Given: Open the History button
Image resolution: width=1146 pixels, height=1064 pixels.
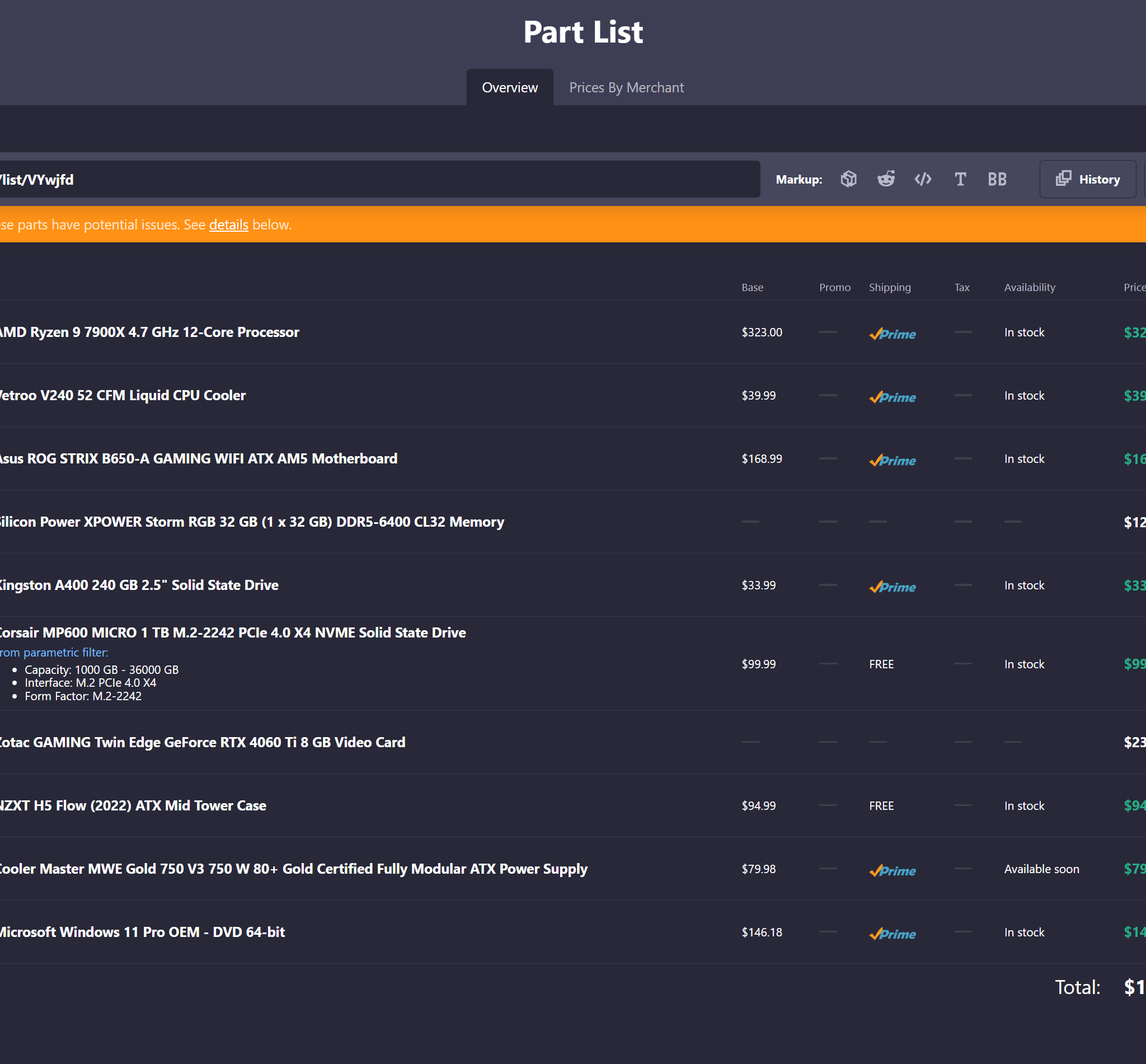Looking at the screenshot, I should coord(1087,179).
